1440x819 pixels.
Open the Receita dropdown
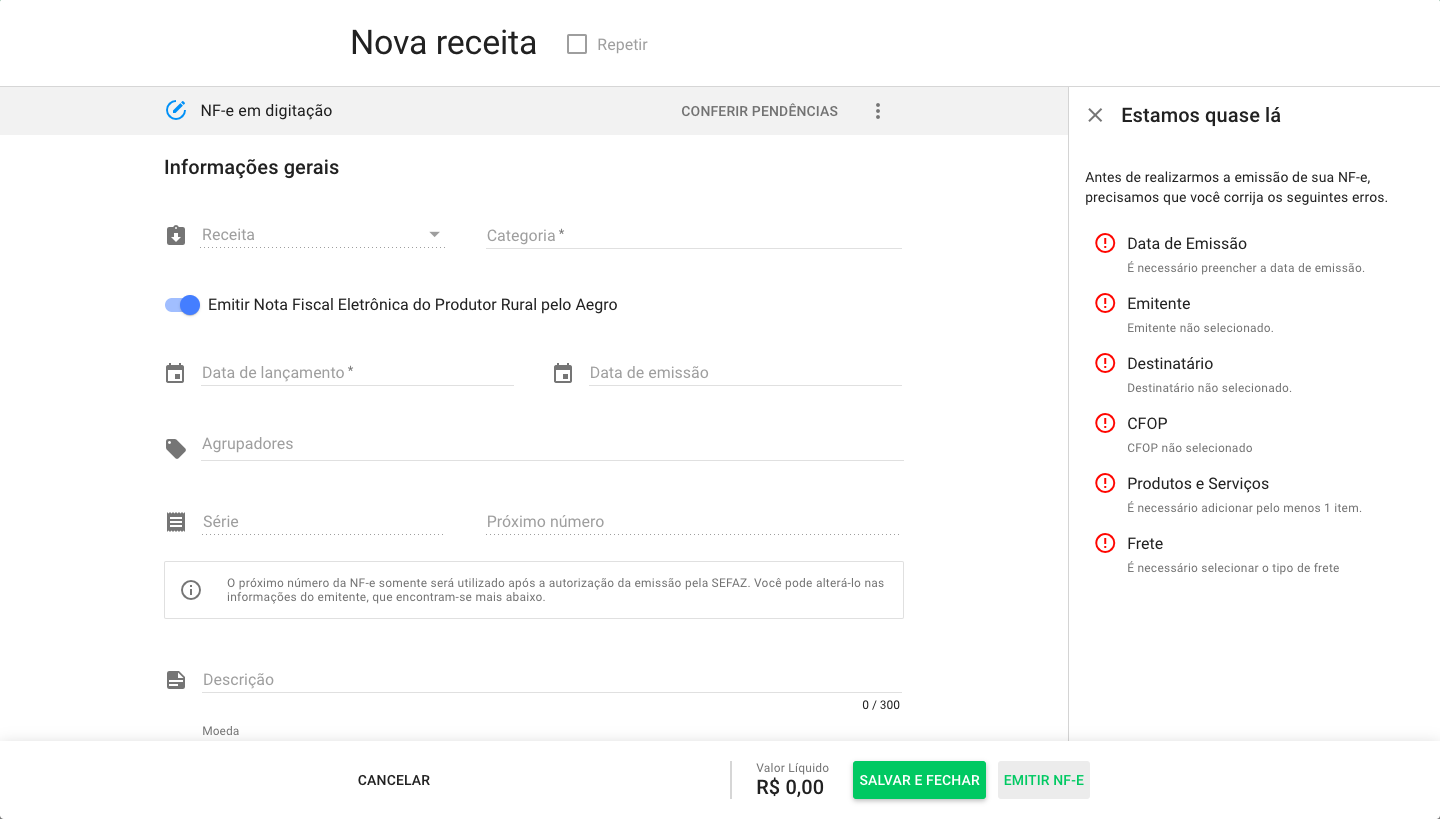coord(434,234)
